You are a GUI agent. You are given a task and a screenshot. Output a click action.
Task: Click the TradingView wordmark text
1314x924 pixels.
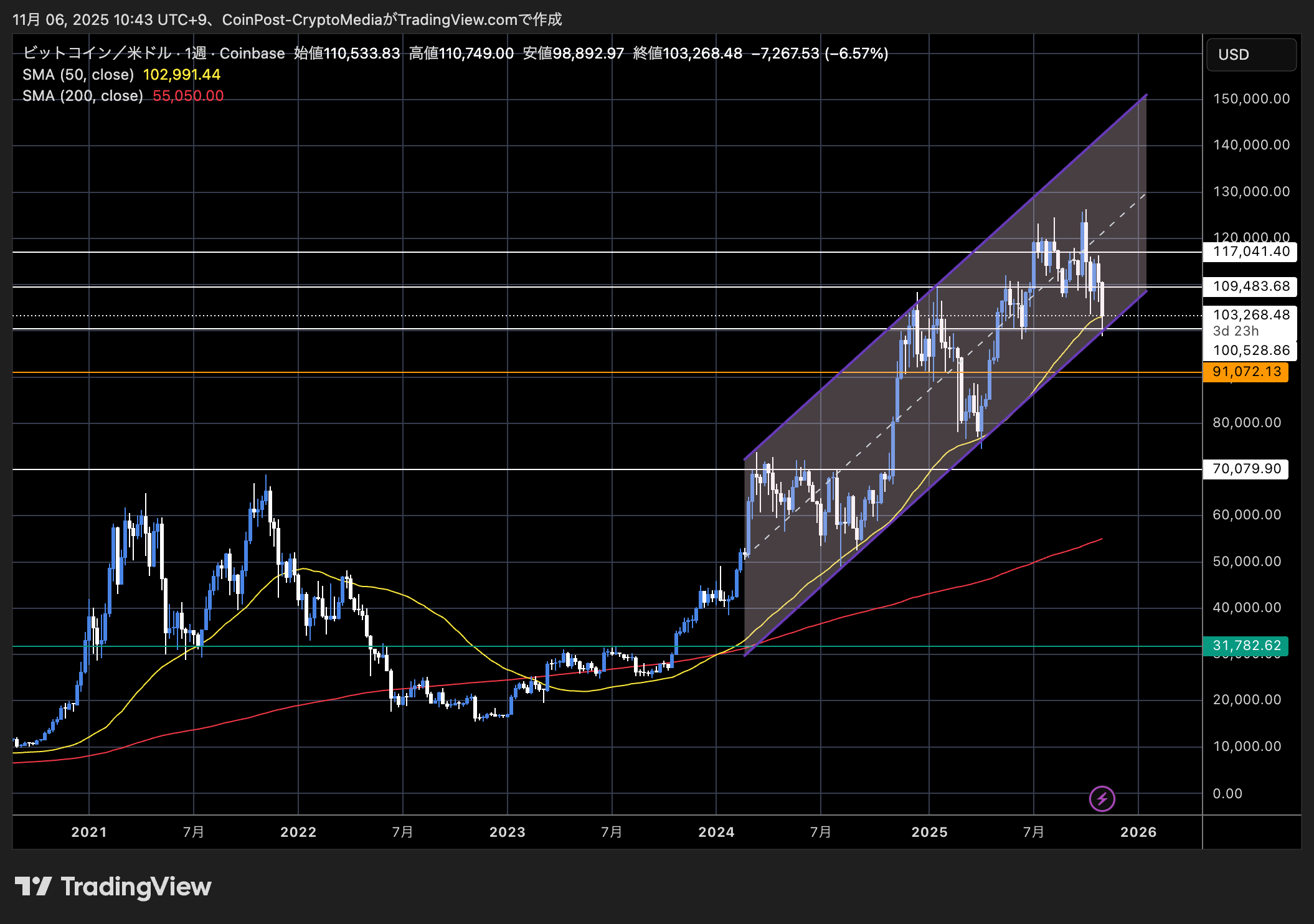click(136, 886)
